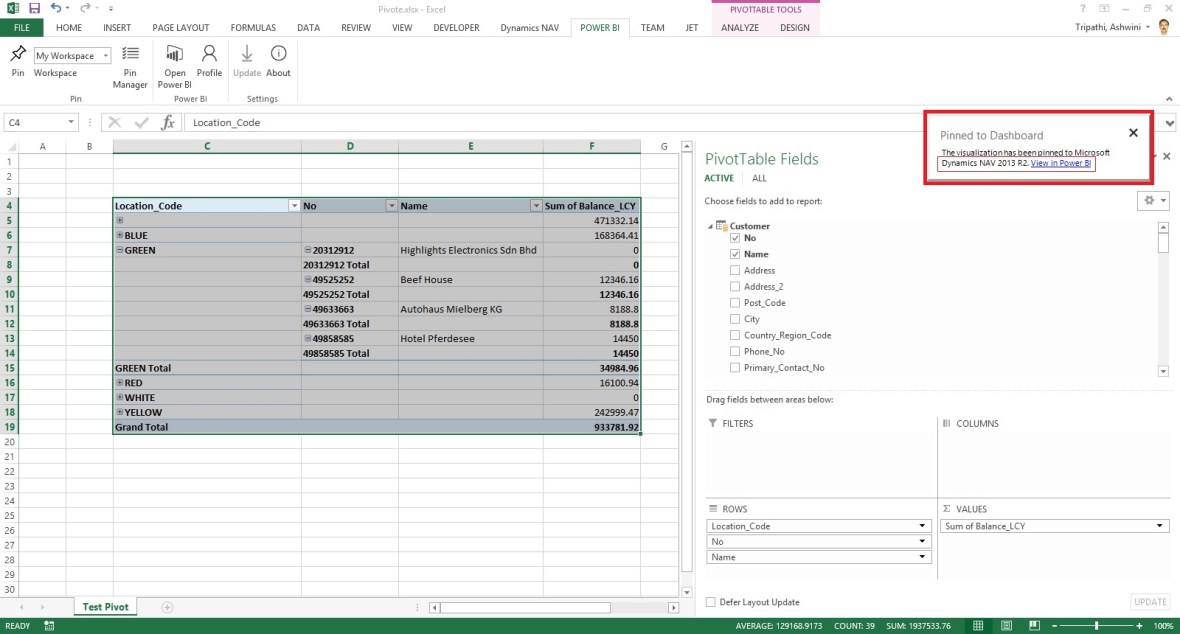Image resolution: width=1180 pixels, height=634 pixels.
Task: Enable Defer Layout Update
Action: tap(710, 601)
